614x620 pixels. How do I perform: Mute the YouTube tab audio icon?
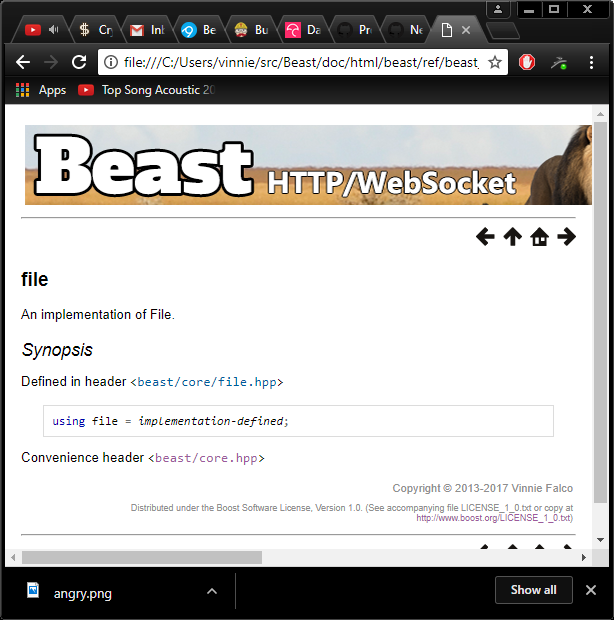point(54,30)
